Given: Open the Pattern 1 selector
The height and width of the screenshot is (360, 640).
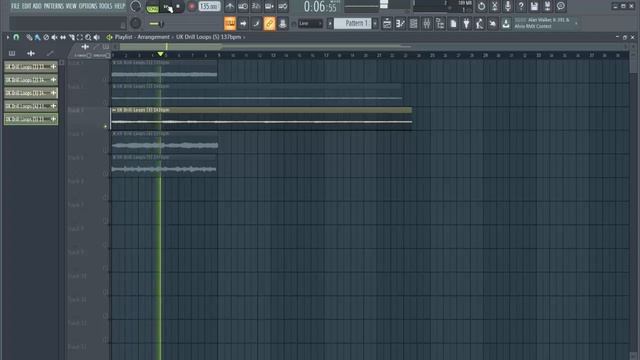Looking at the screenshot, I should pyautogui.click(x=353, y=24).
